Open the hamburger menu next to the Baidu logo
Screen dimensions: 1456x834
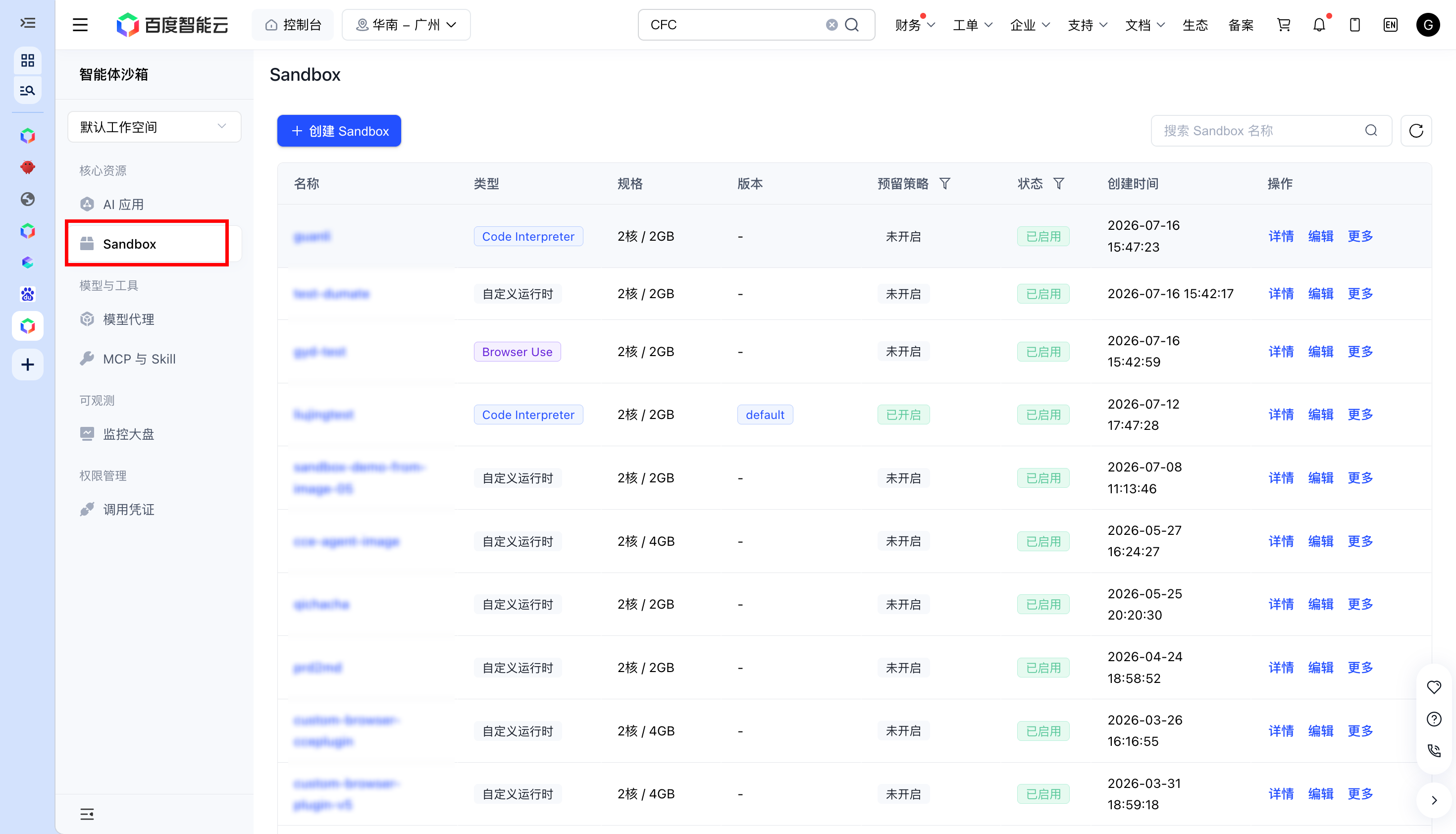tap(80, 25)
